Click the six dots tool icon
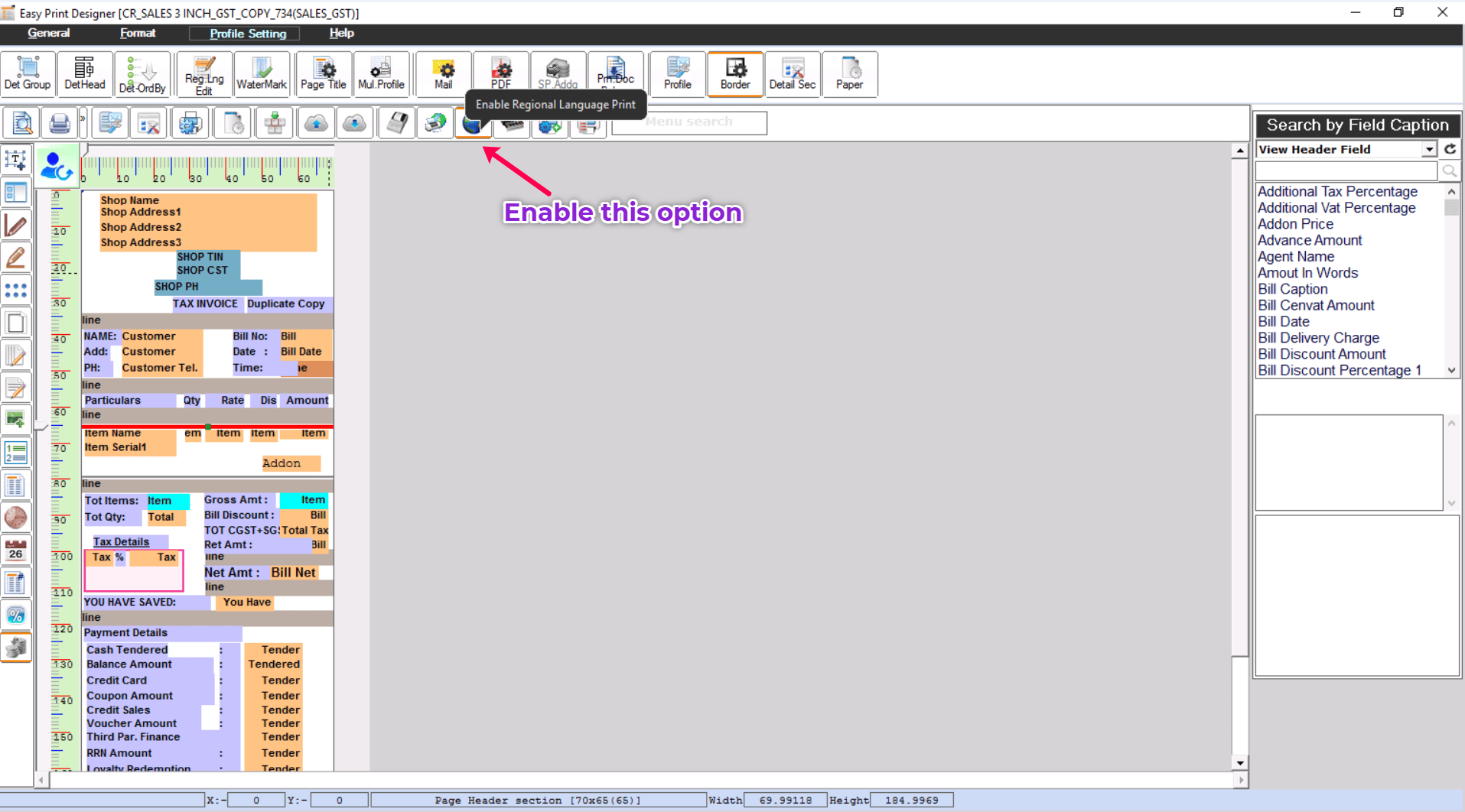The image size is (1465, 812). (x=16, y=291)
